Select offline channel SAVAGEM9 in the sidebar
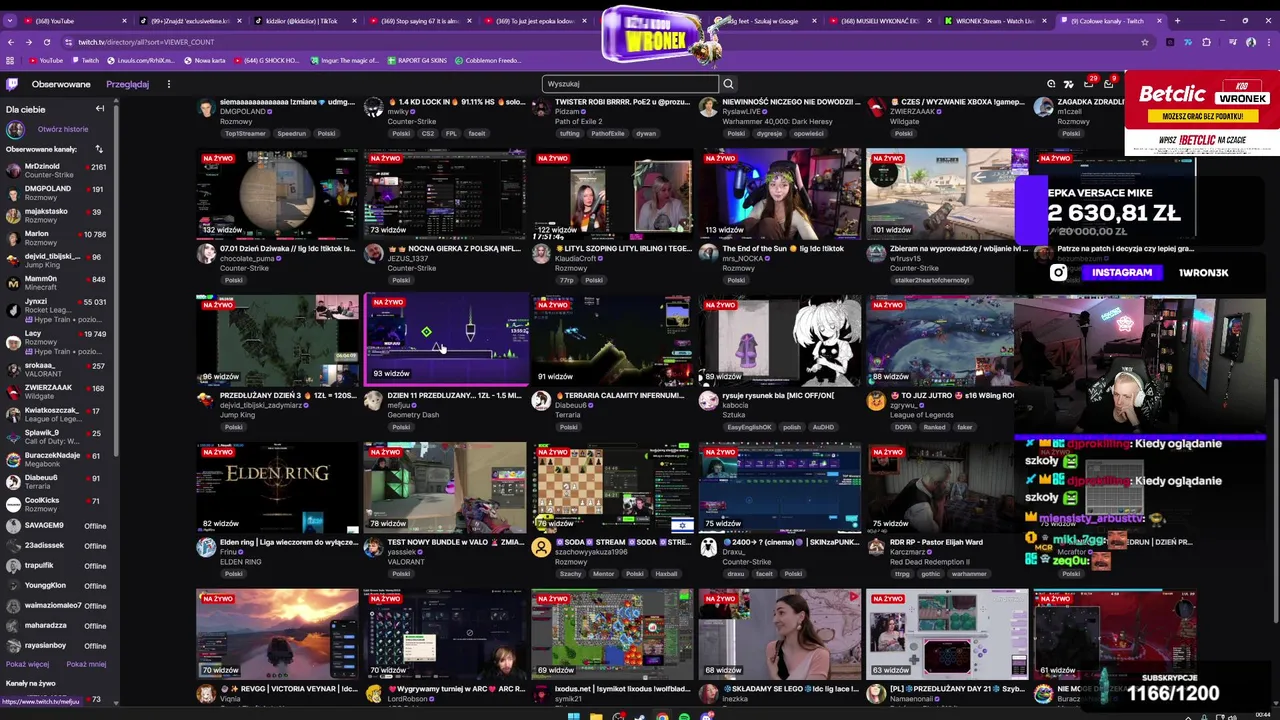 click(56, 525)
